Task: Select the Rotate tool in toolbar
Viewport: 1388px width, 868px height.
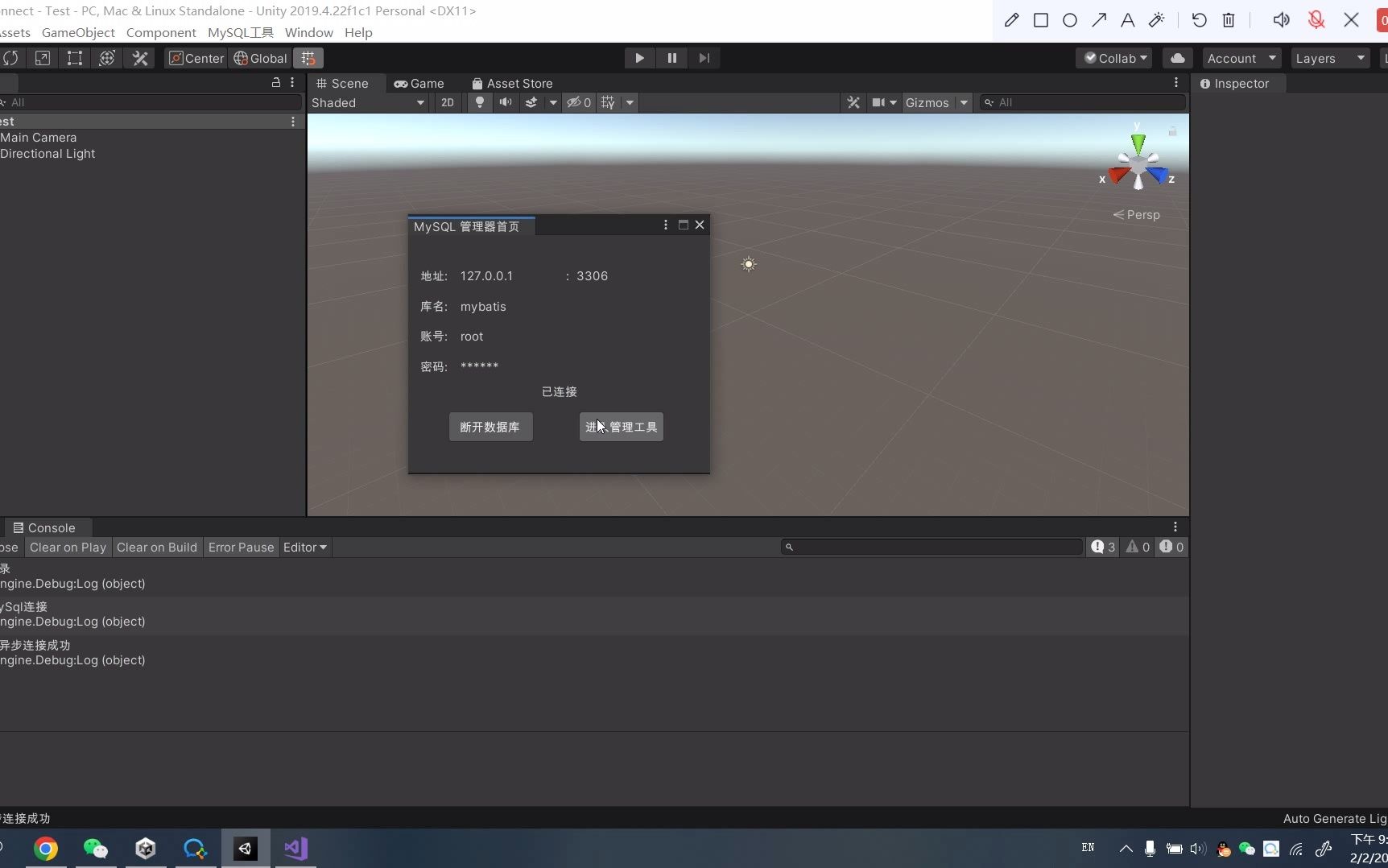Action: coord(10,58)
